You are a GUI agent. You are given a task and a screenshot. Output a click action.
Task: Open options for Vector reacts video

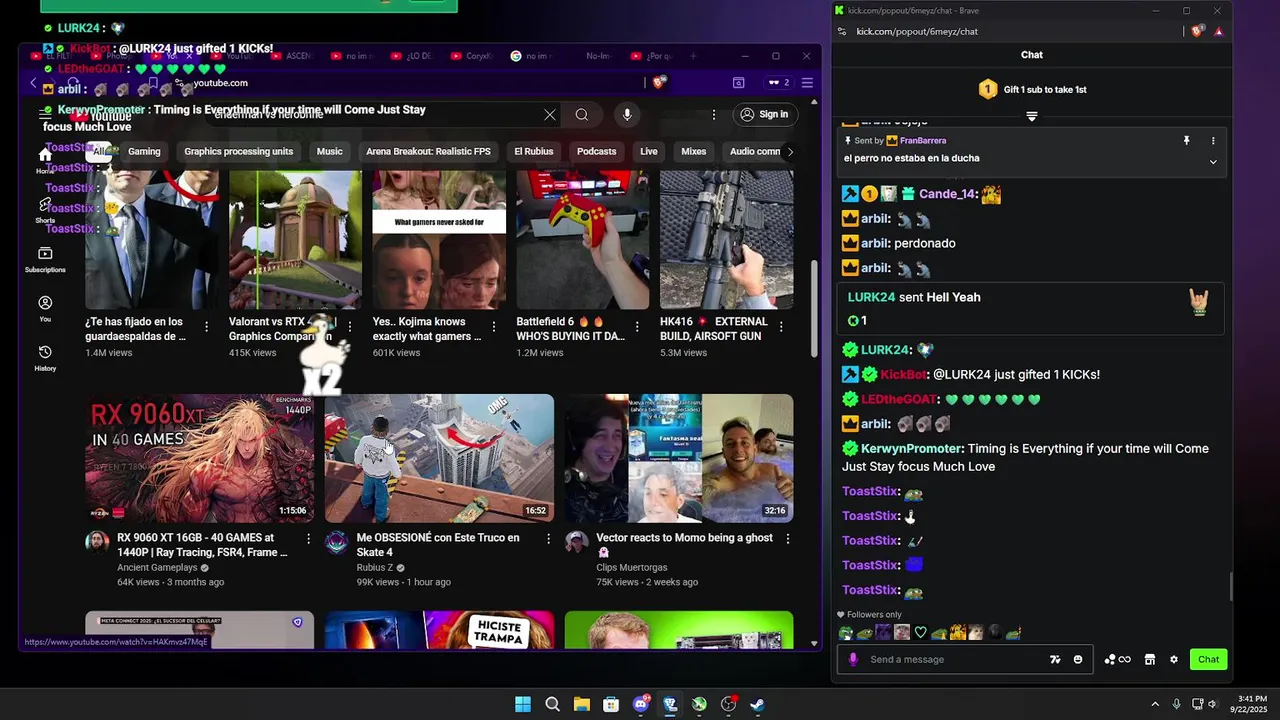(x=788, y=539)
